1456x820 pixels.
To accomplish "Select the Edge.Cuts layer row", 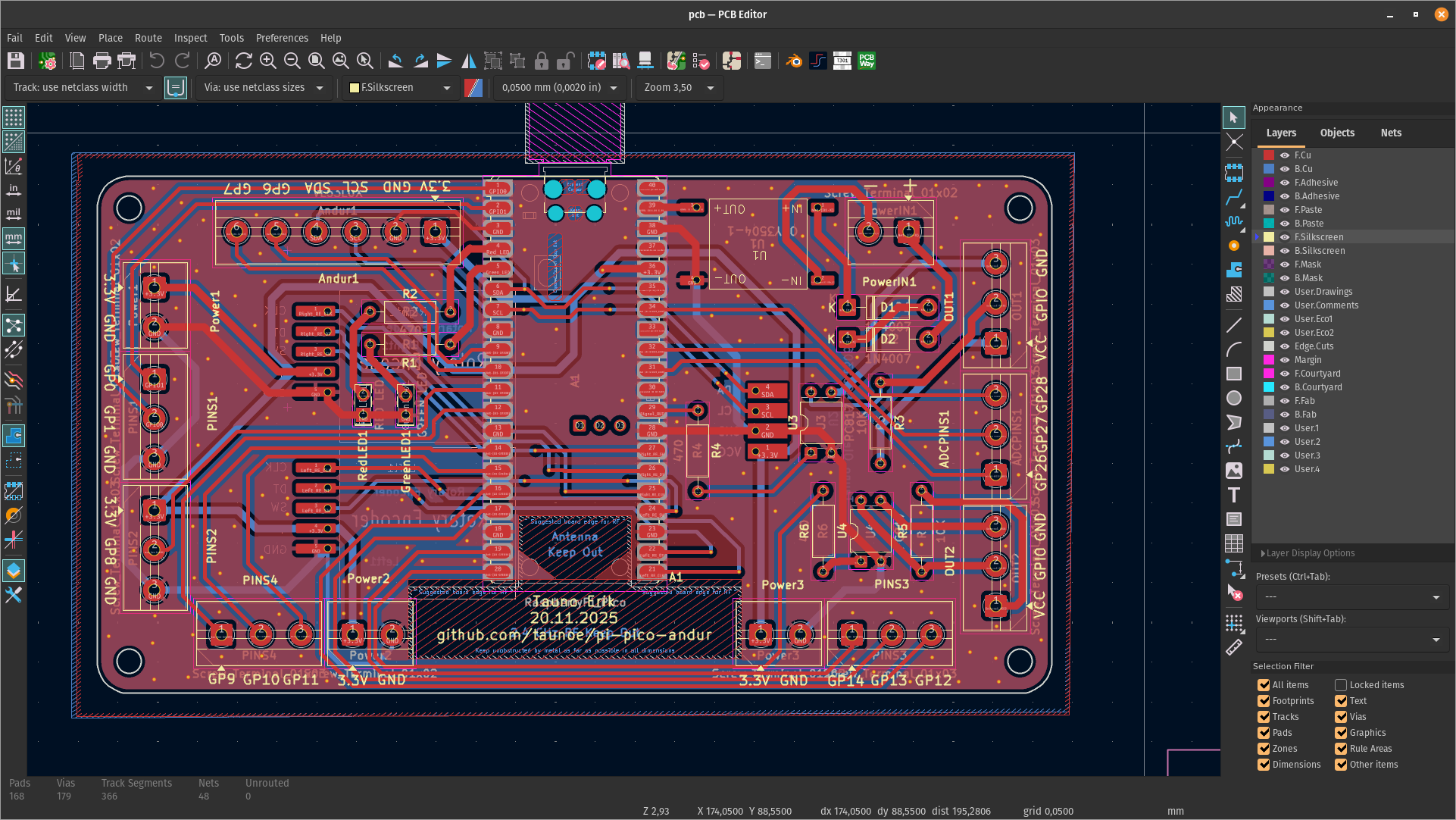I will 1314,346.
